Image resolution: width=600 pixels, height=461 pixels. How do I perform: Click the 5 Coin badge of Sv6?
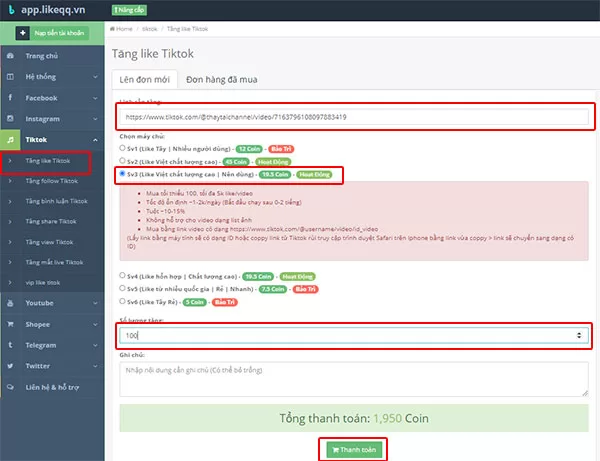click(195, 302)
